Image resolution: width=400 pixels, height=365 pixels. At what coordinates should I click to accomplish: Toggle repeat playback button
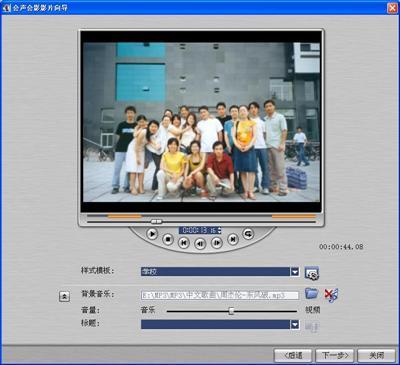(x=248, y=234)
